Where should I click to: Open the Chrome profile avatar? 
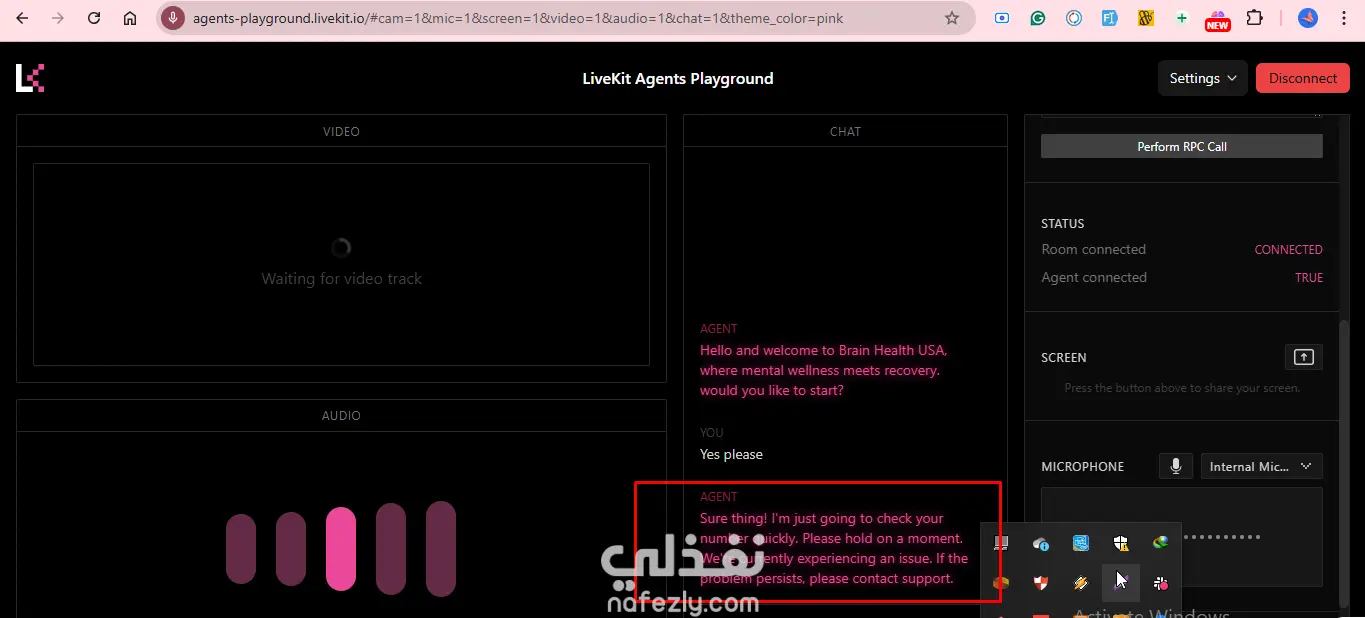point(1308,18)
